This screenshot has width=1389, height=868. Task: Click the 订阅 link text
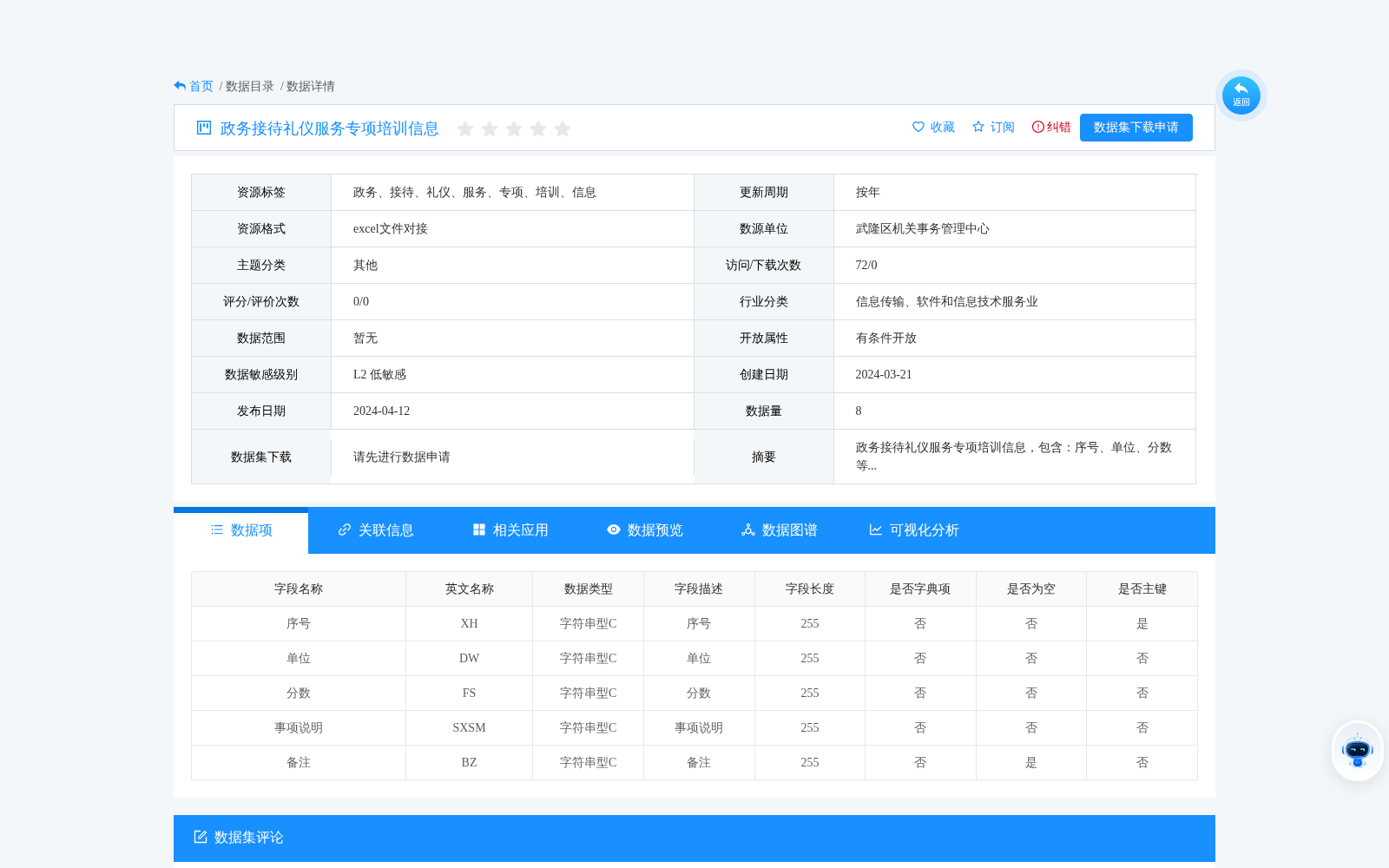point(1003,128)
